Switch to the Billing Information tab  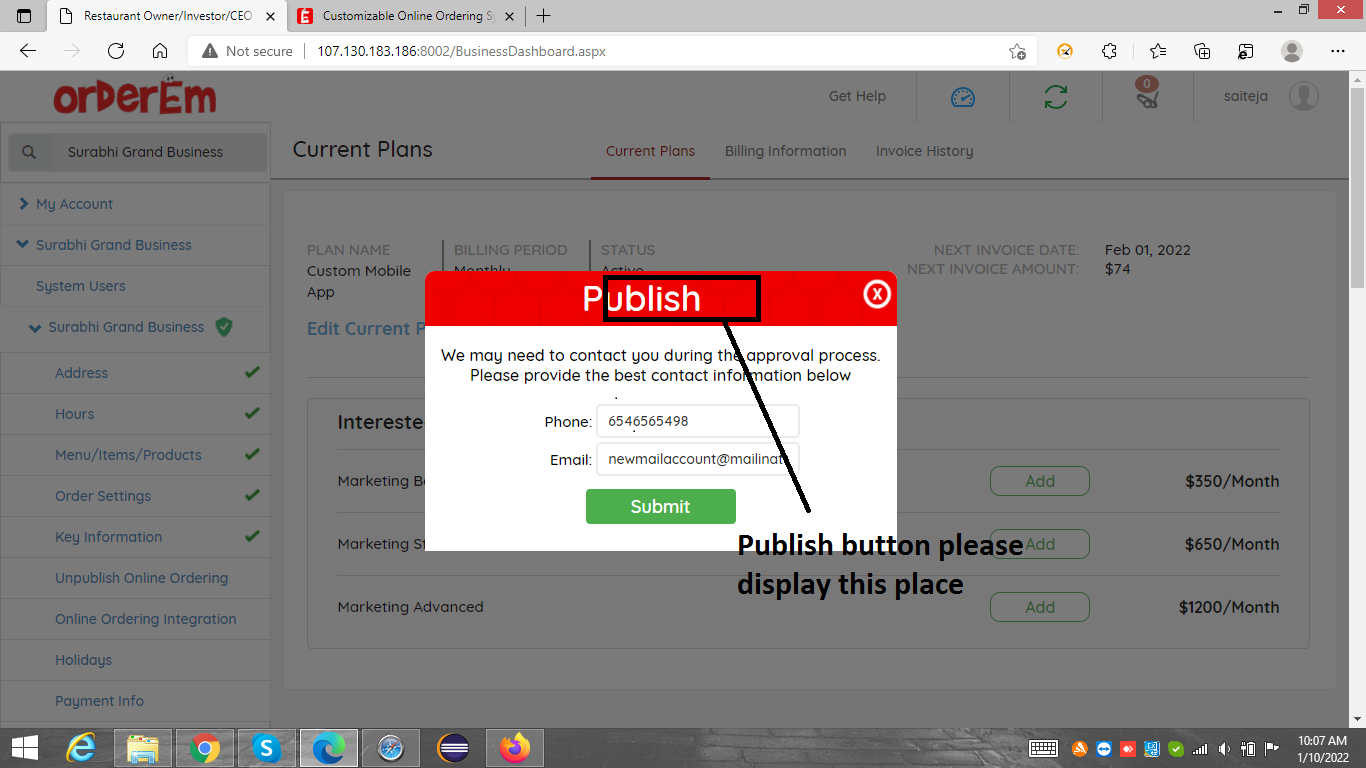pos(785,151)
